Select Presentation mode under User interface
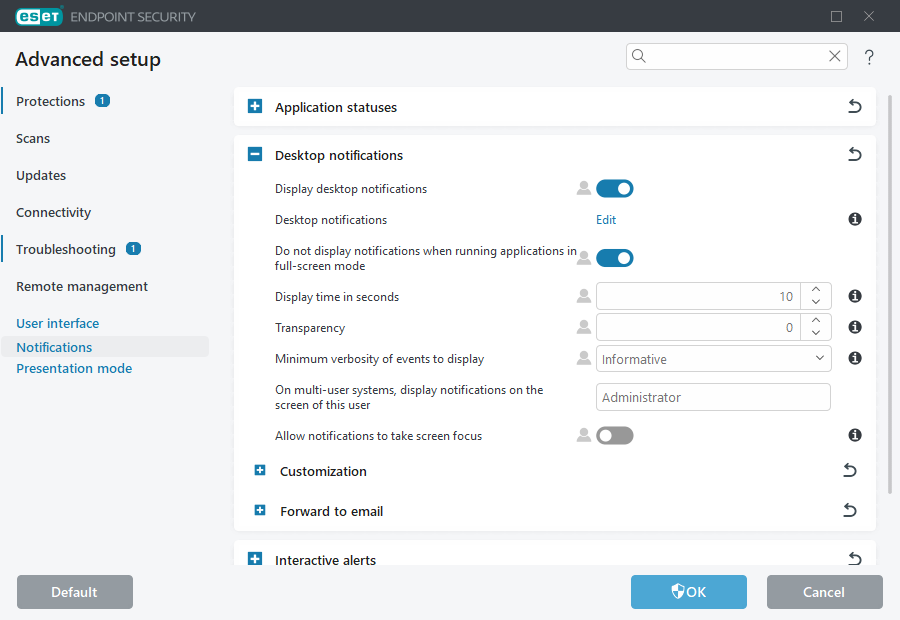This screenshot has height=620, width=900. 74,368
